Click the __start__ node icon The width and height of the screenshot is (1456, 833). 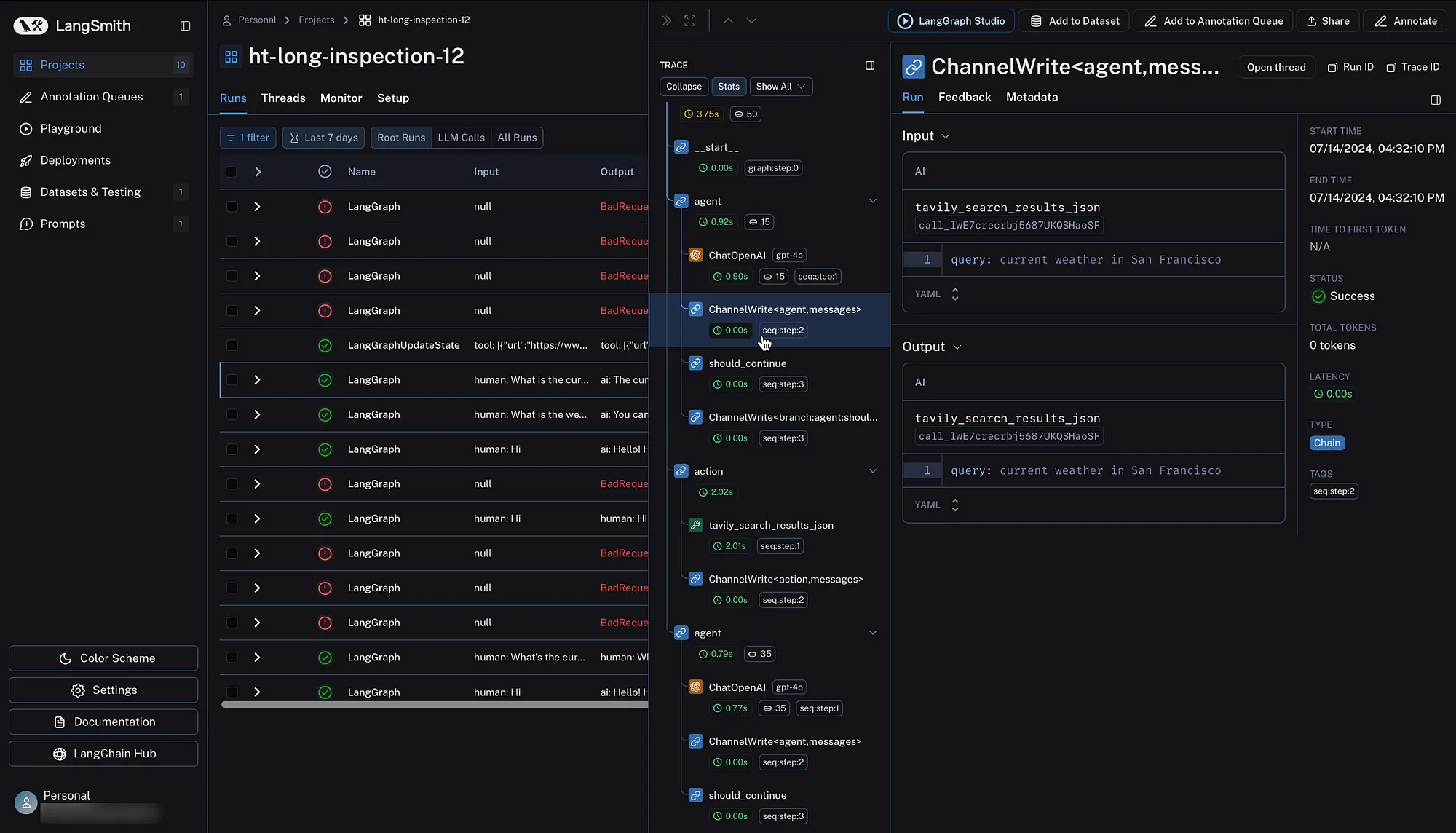pos(681,147)
